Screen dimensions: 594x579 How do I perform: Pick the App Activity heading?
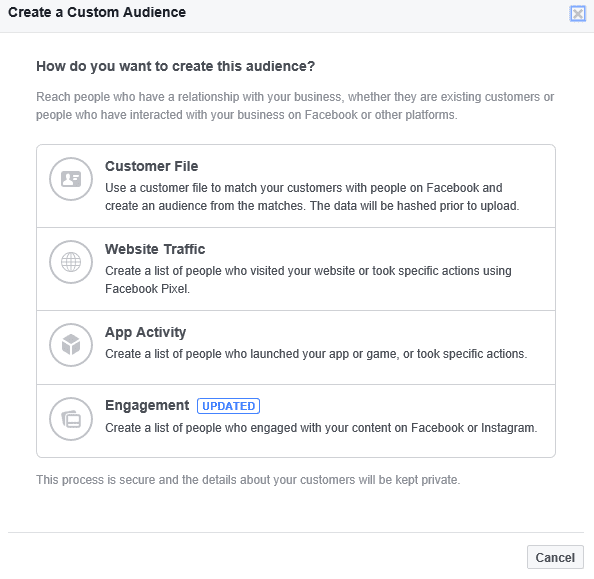[x=145, y=332]
